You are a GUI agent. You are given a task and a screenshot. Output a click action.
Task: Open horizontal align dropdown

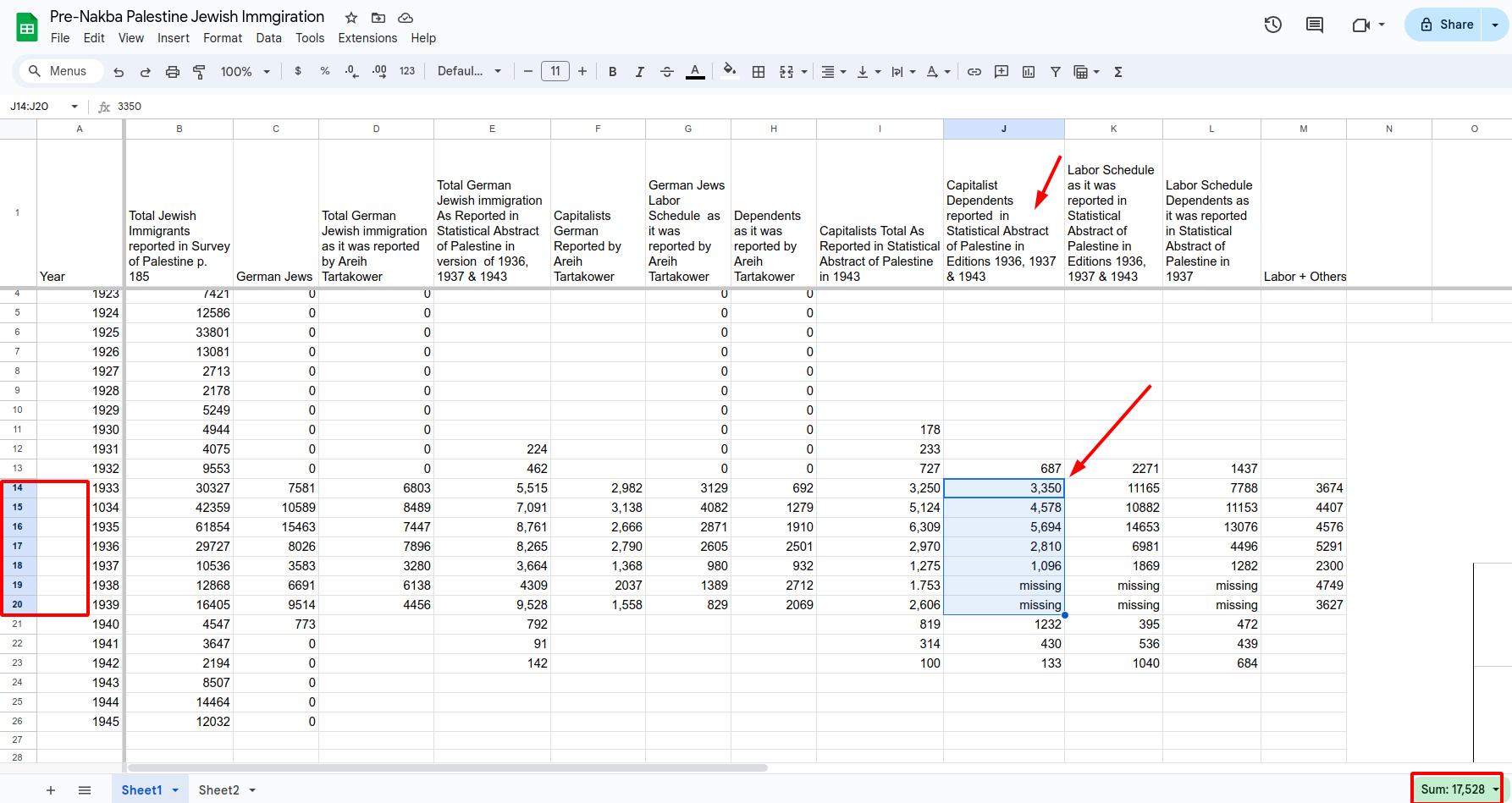click(834, 72)
